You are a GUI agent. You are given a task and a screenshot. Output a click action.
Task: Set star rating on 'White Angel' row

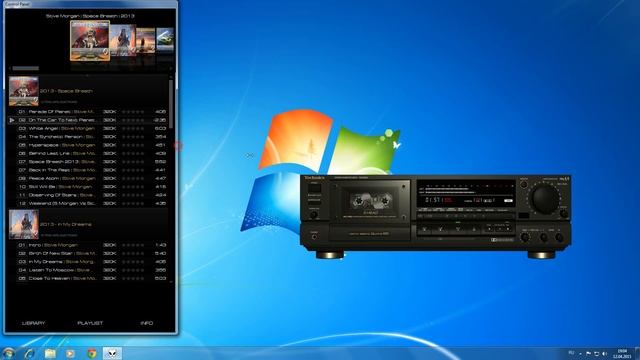[x=133, y=128]
